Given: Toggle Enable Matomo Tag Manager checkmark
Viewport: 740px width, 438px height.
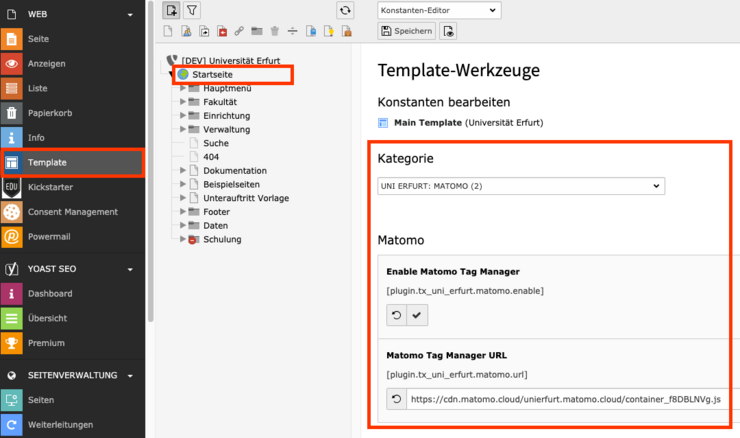Looking at the screenshot, I should [x=419, y=315].
